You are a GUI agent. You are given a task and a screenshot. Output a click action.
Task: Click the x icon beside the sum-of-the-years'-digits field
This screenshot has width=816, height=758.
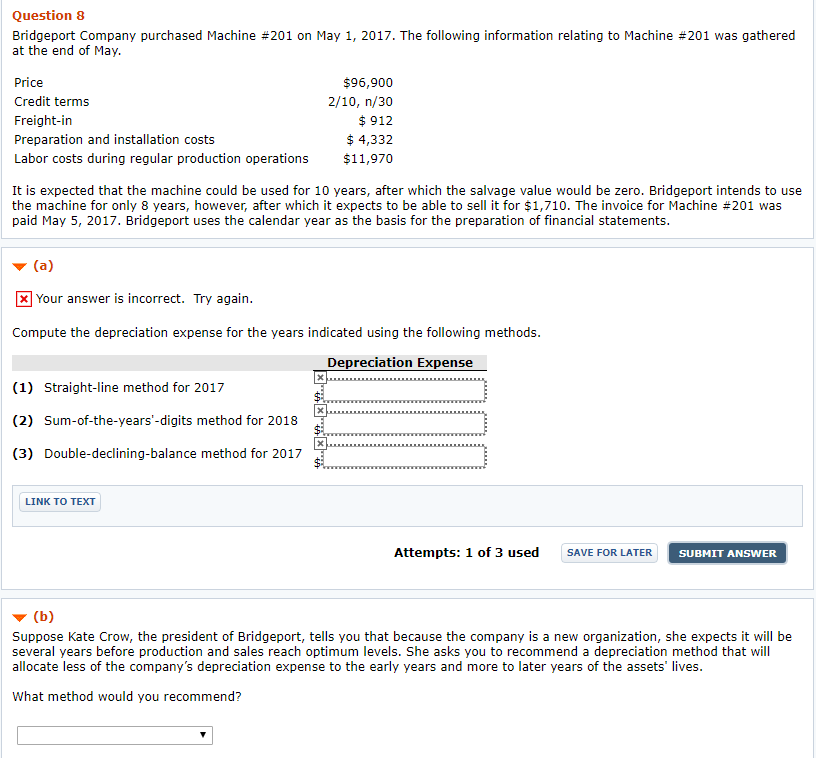320,410
